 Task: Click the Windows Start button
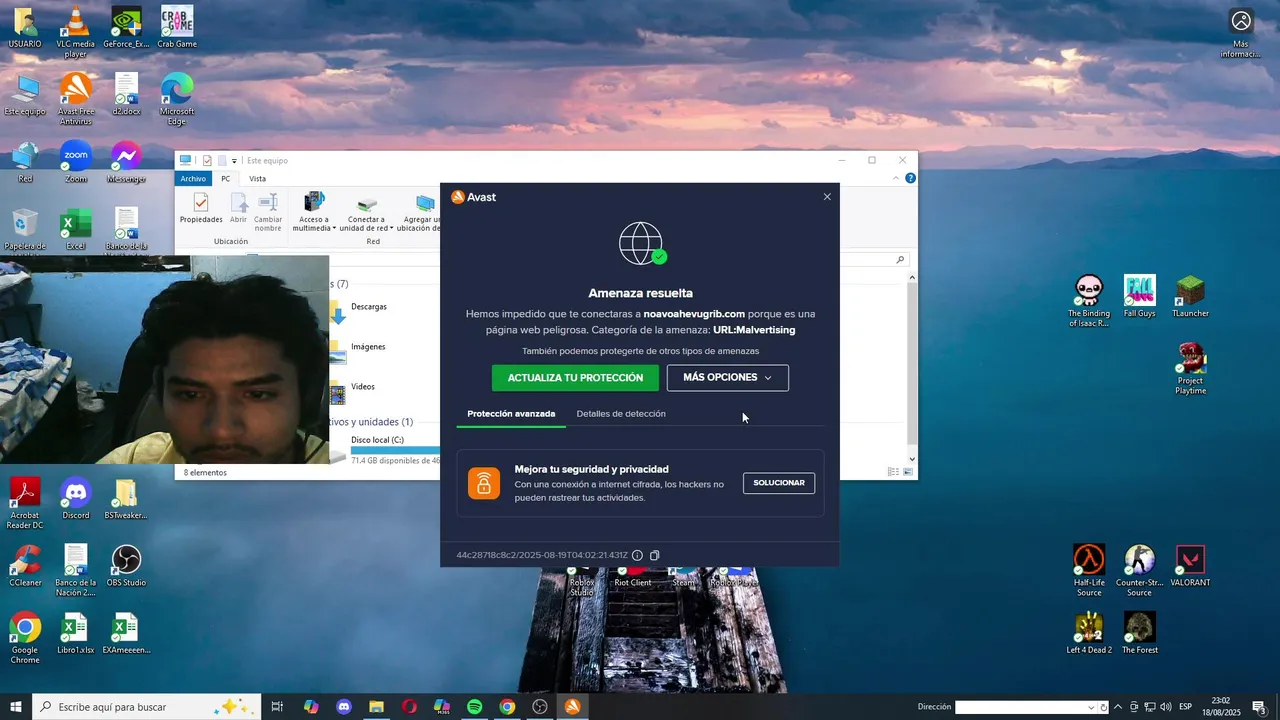16,707
